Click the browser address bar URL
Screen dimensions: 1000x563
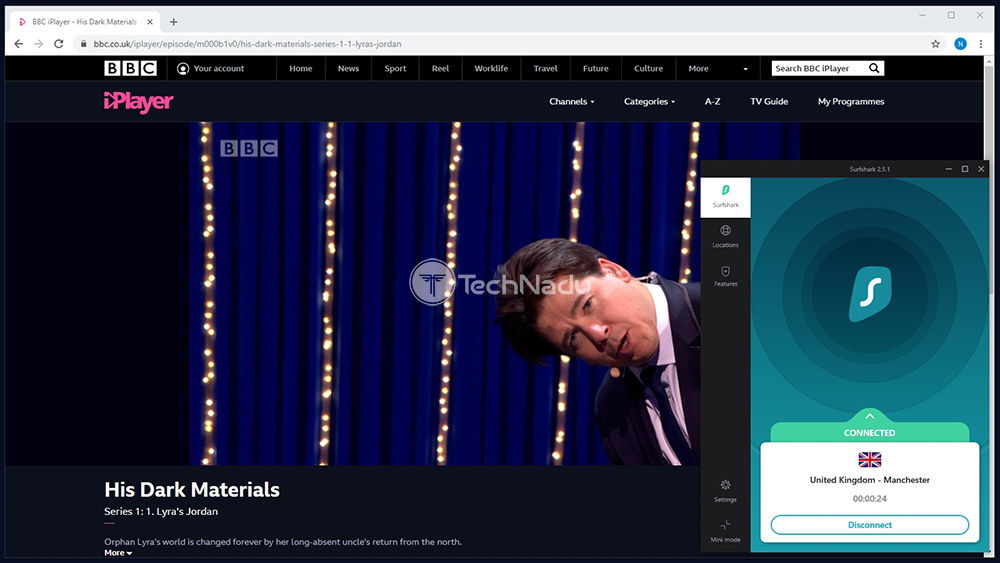(x=247, y=44)
